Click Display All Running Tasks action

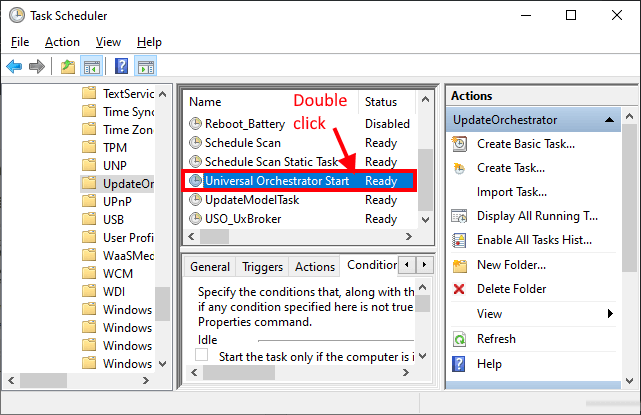tap(537, 216)
